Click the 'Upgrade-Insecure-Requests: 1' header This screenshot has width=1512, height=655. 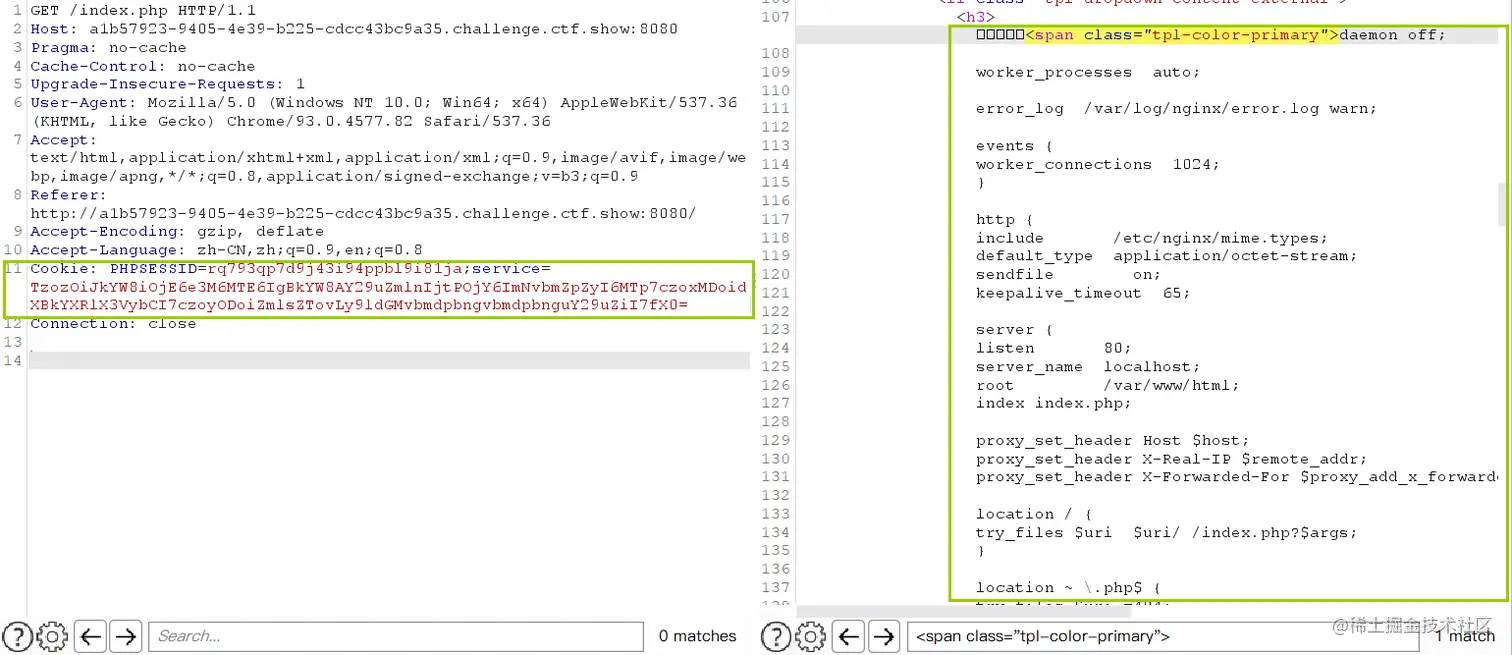(x=168, y=84)
